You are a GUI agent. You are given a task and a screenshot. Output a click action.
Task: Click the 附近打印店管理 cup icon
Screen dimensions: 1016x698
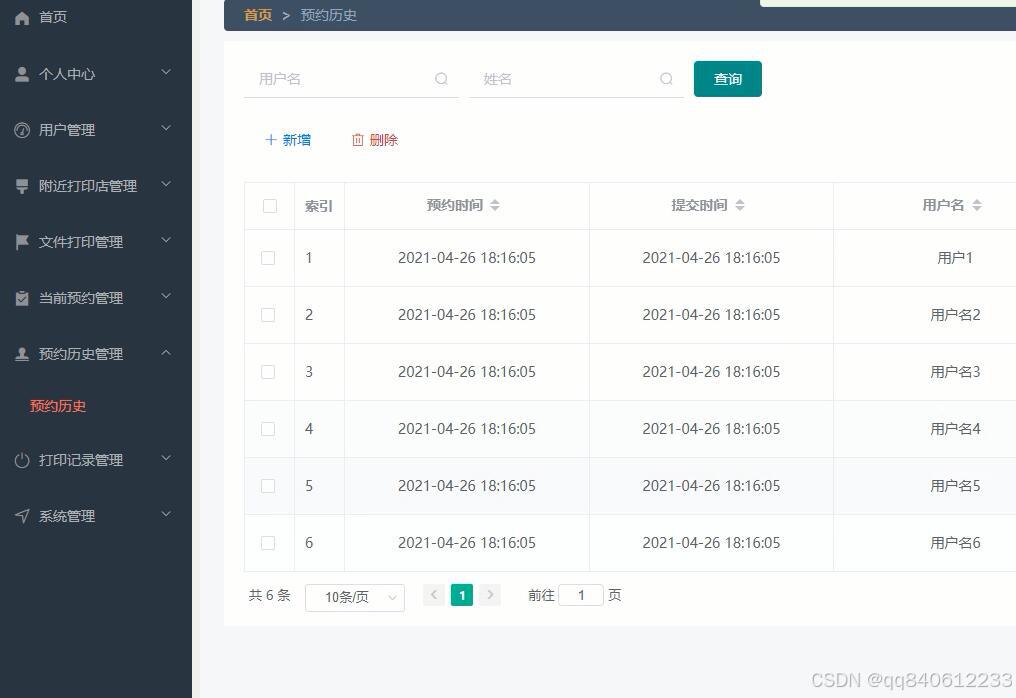(20, 184)
